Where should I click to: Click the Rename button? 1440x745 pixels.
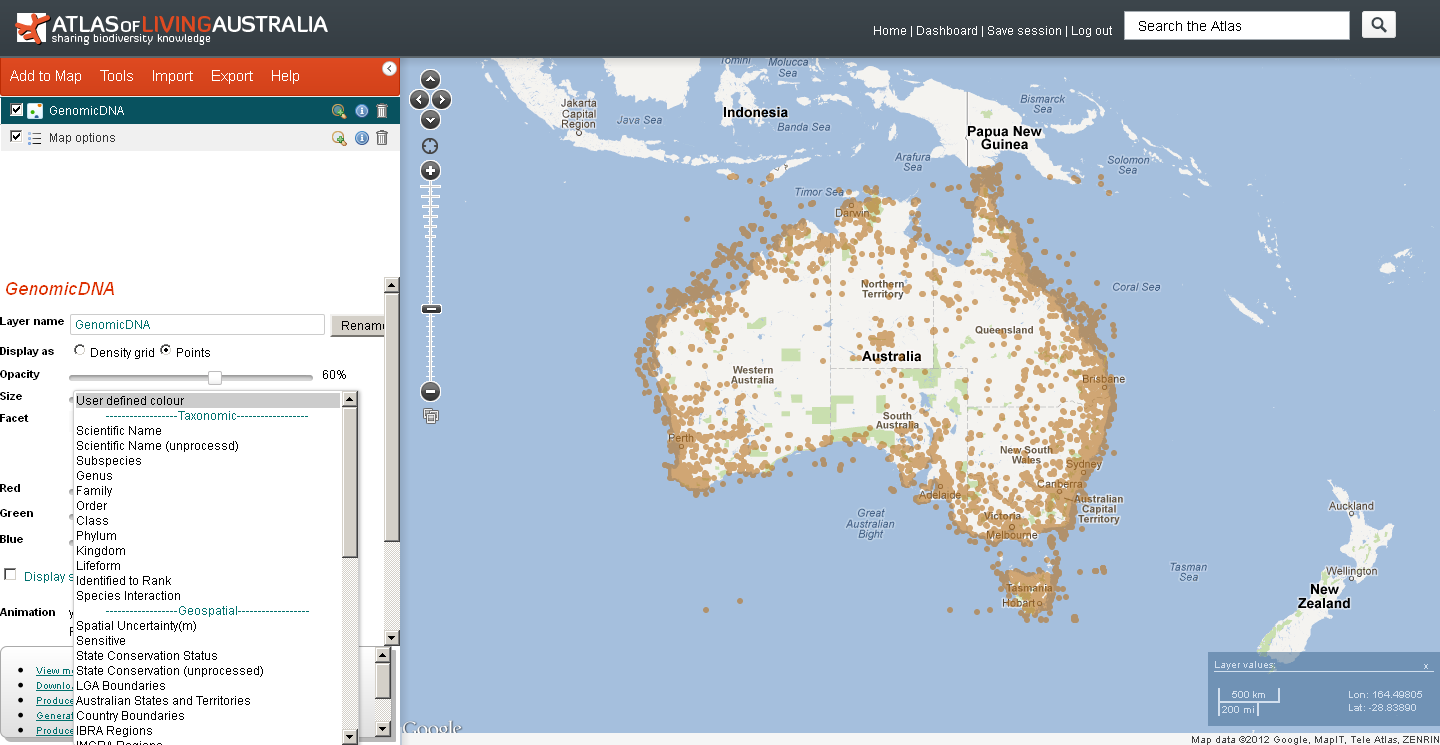[358, 325]
